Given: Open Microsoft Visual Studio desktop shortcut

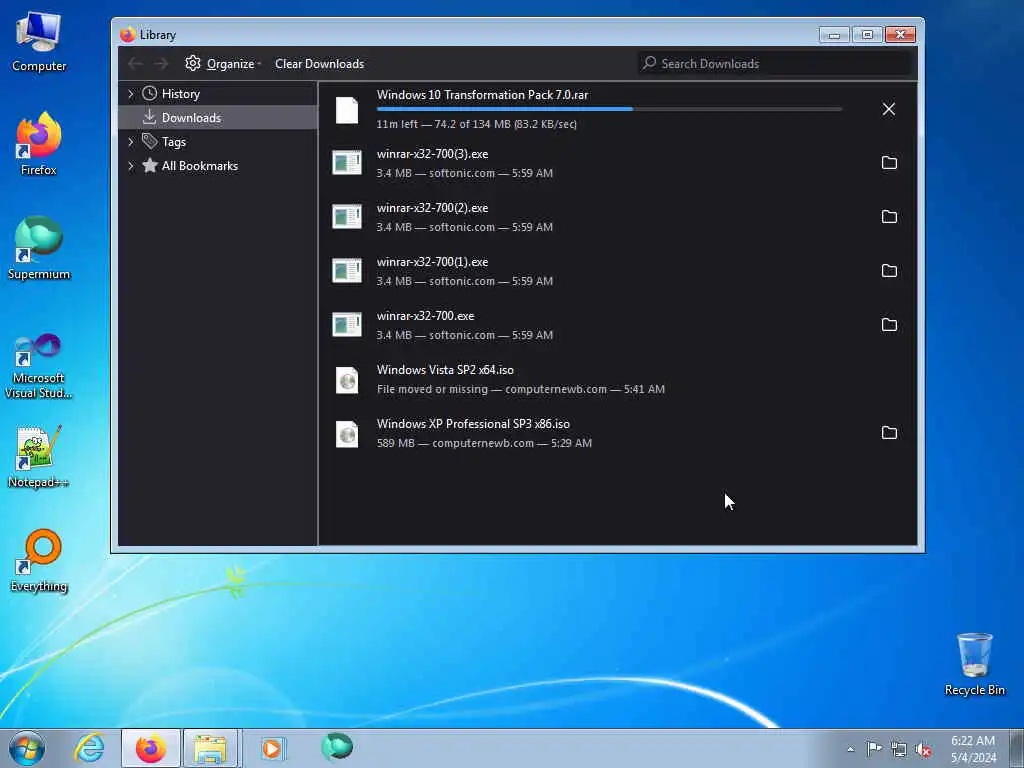Looking at the screenshot, I should click(x=39, y=366).
